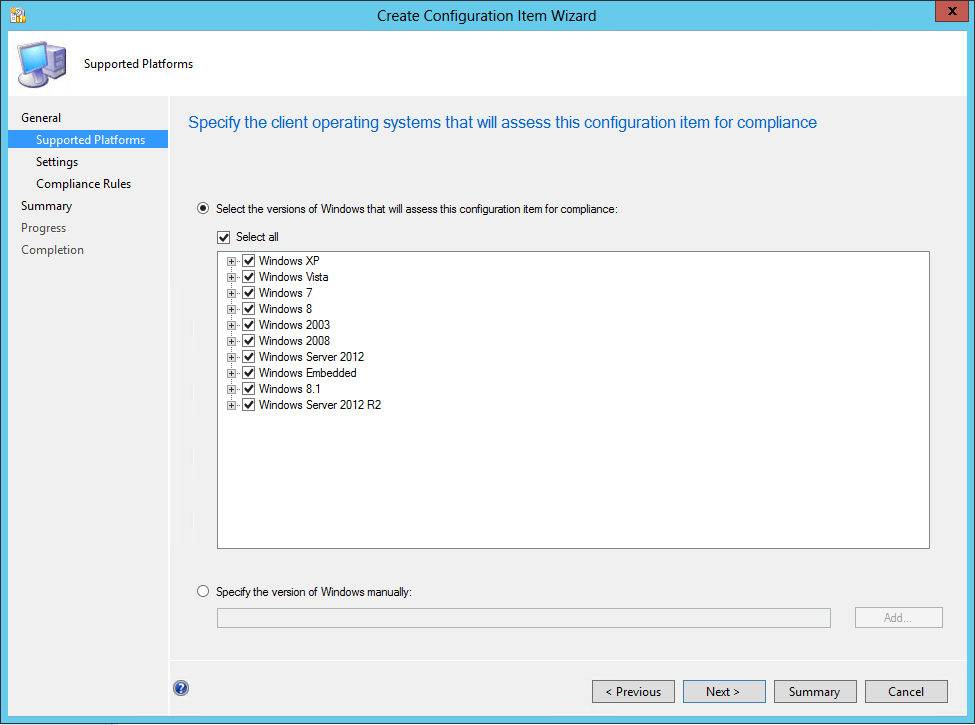Click the Next button to continue
975x725 pixels.
click(x=723, y=691)
